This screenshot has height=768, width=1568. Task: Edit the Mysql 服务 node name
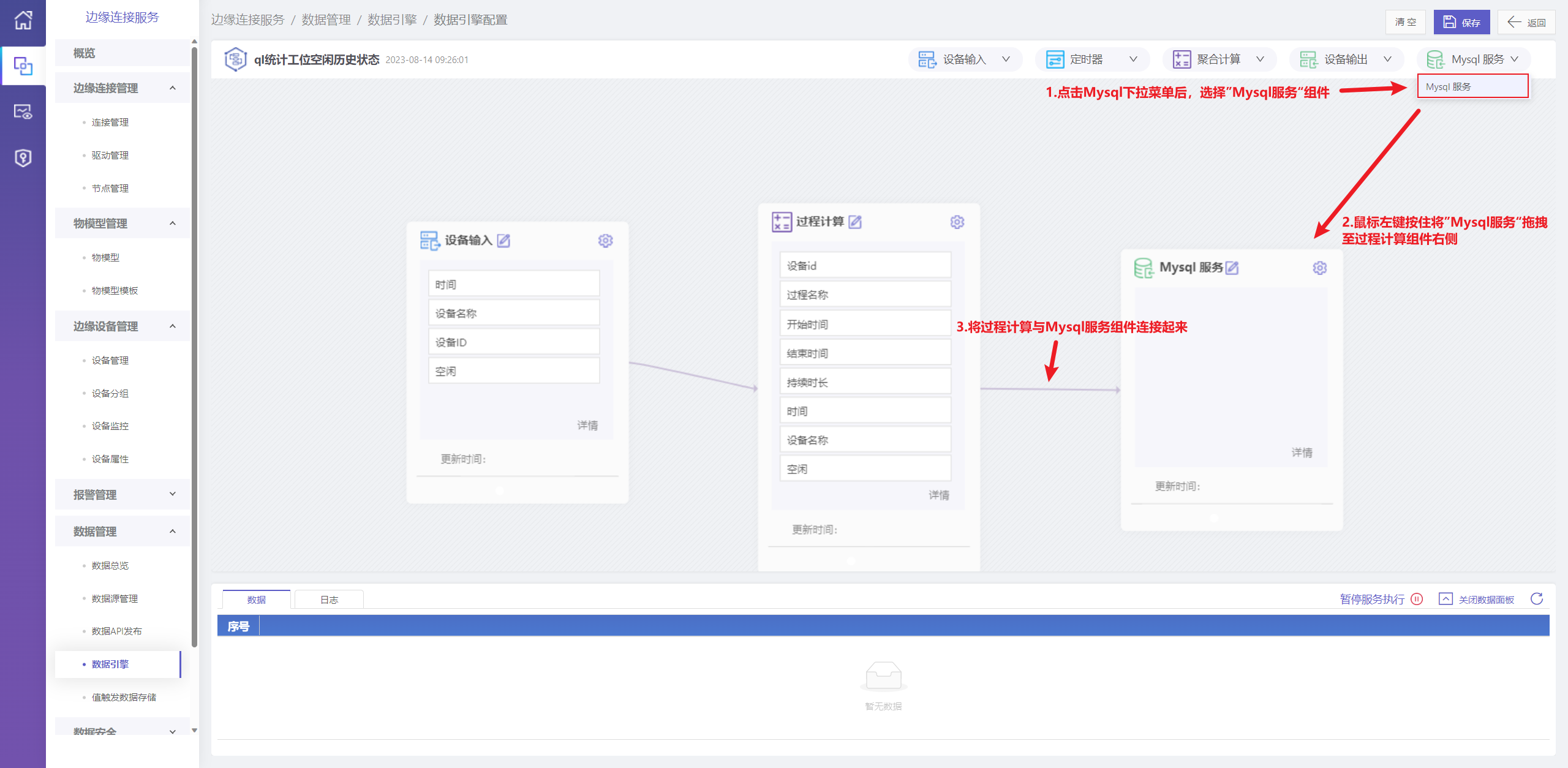[1232, 268]
